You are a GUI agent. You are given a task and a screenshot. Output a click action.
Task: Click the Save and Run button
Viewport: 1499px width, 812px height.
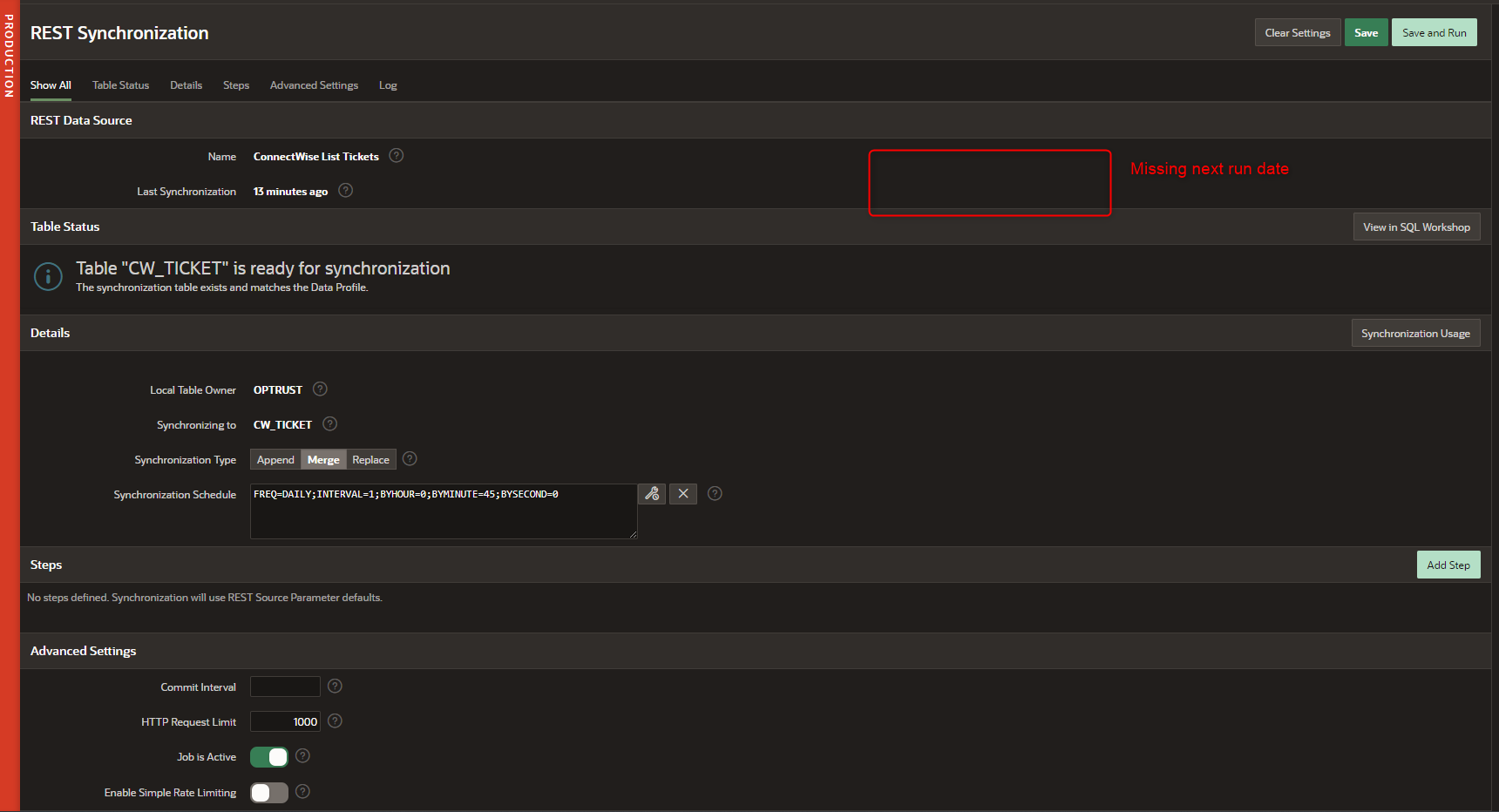coord(1434,32)
